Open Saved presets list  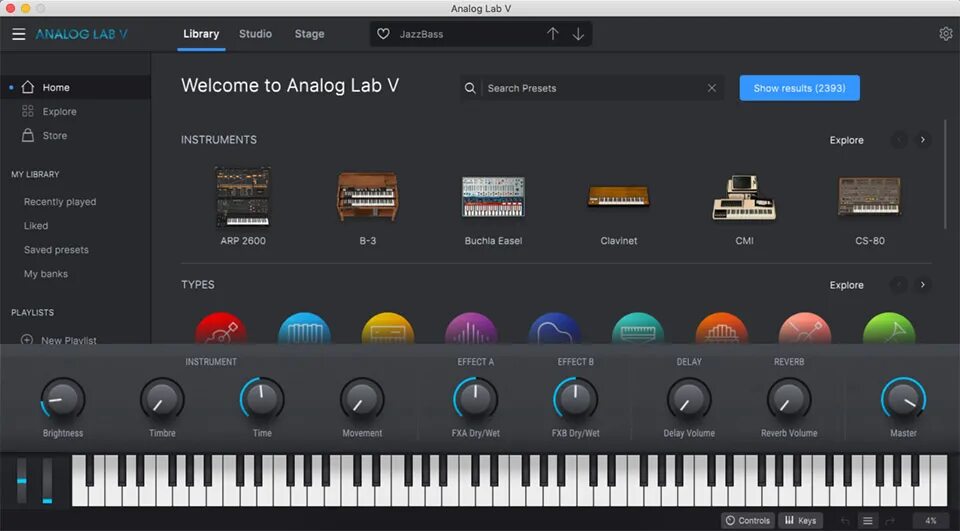pos(56,250)
